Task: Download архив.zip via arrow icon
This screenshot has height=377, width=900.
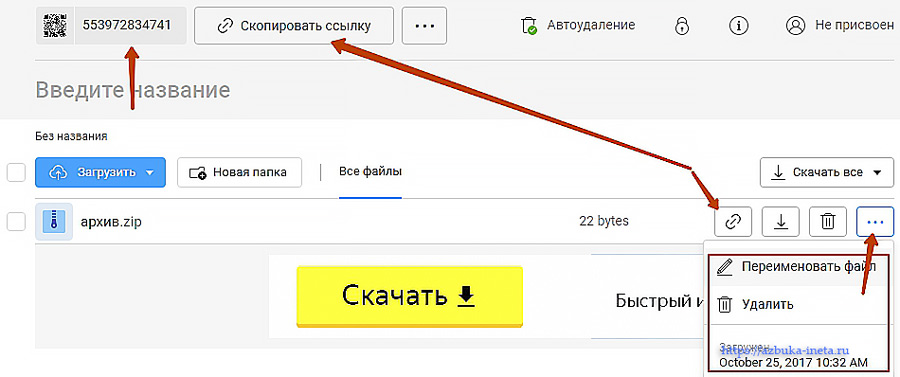Action: 780,221
